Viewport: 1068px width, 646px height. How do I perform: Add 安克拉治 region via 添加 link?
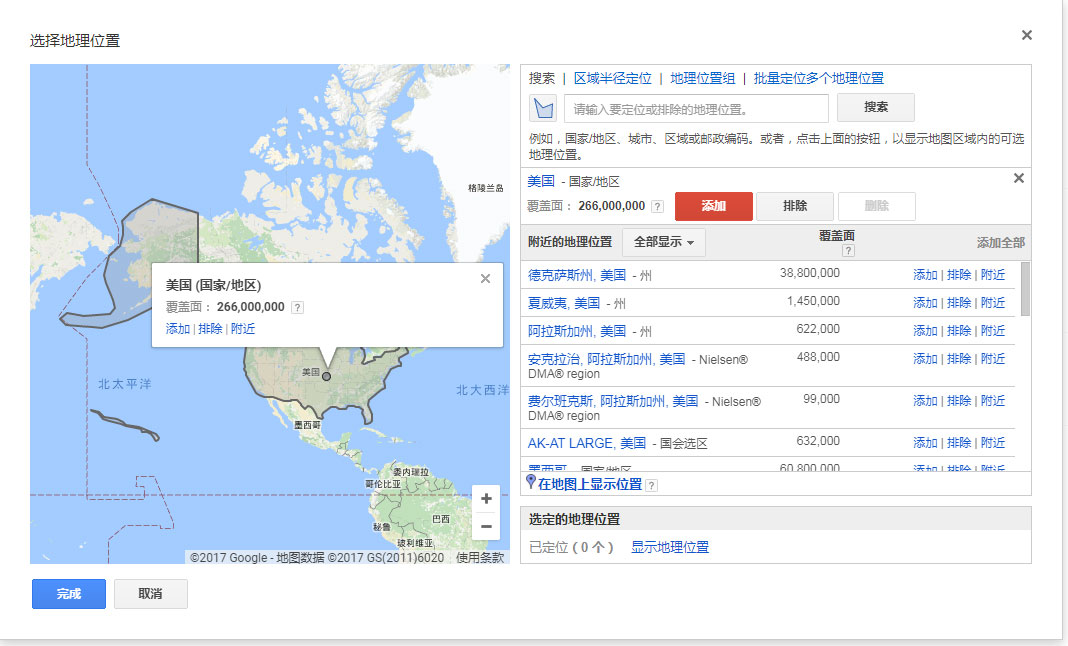(x=925, y=358)
